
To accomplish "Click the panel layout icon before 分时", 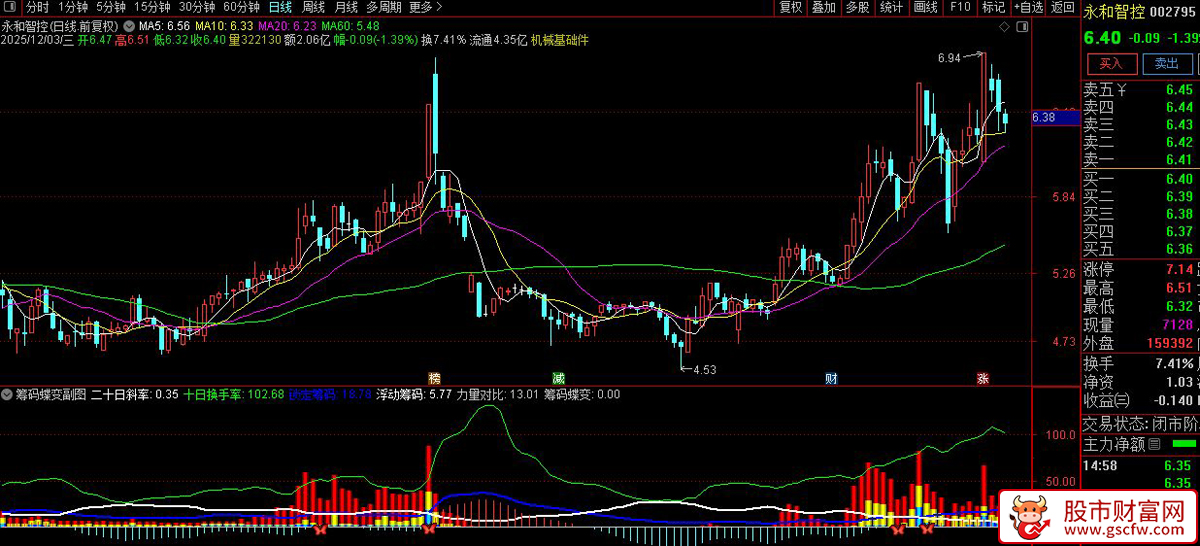I will [11, 7].
